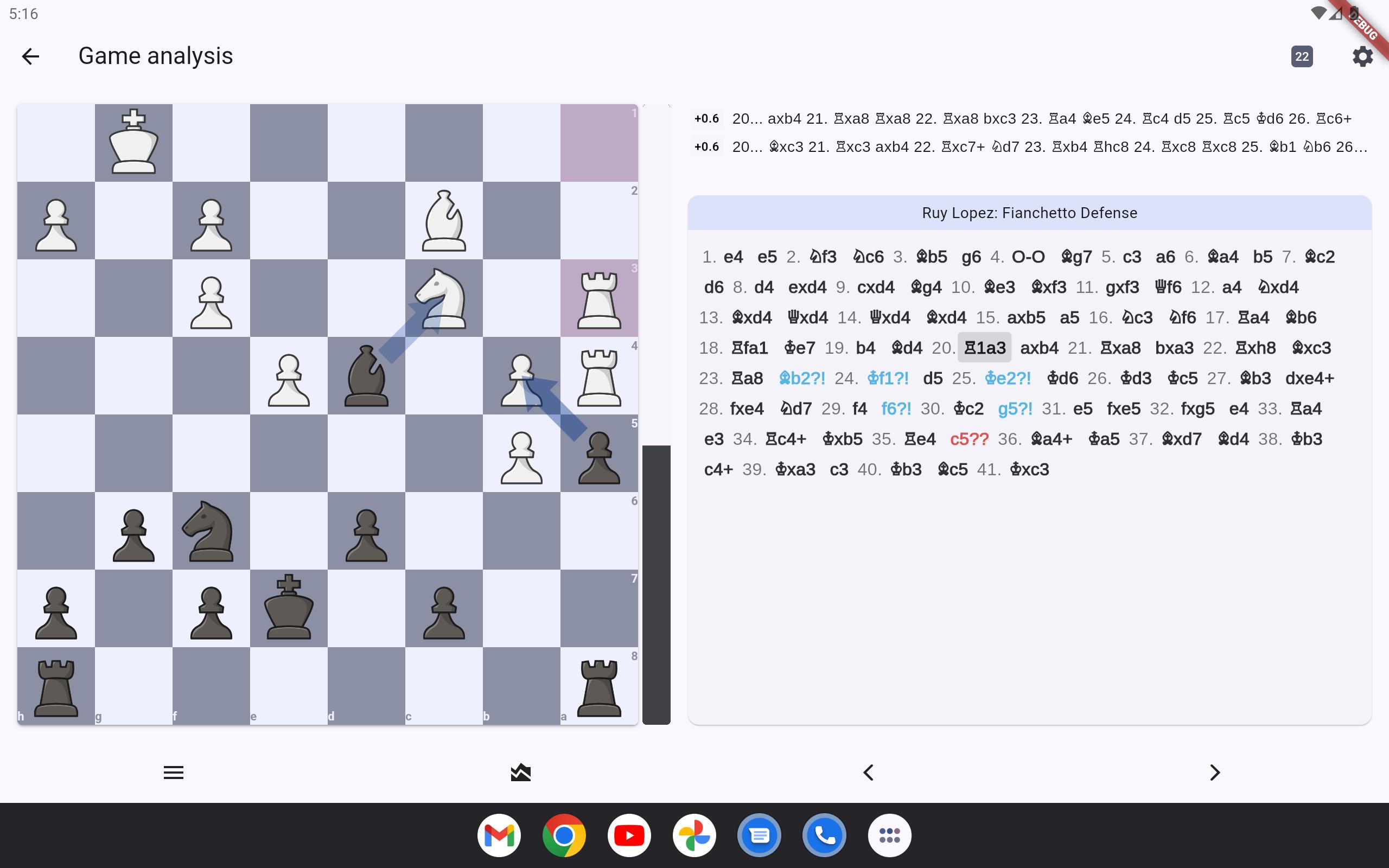Jump to move 11. gxf3
The image size is (1389, 868).
pos(1122,287)
